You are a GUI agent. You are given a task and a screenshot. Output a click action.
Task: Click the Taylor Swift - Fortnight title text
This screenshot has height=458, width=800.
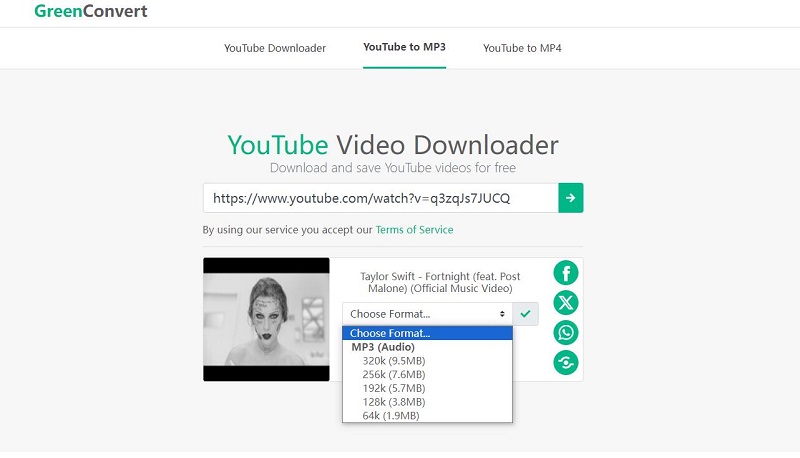(x=440, y=283)
